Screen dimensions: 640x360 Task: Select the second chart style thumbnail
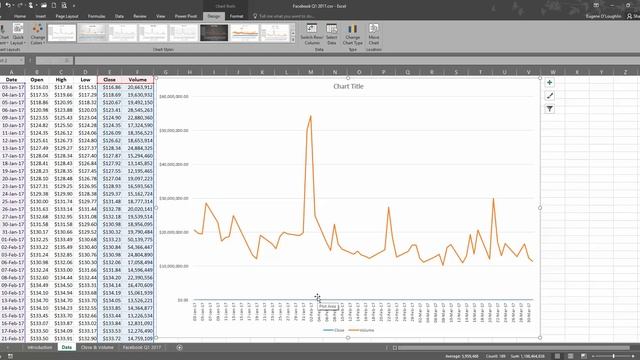pyautogui.click(x=92, y=33)
